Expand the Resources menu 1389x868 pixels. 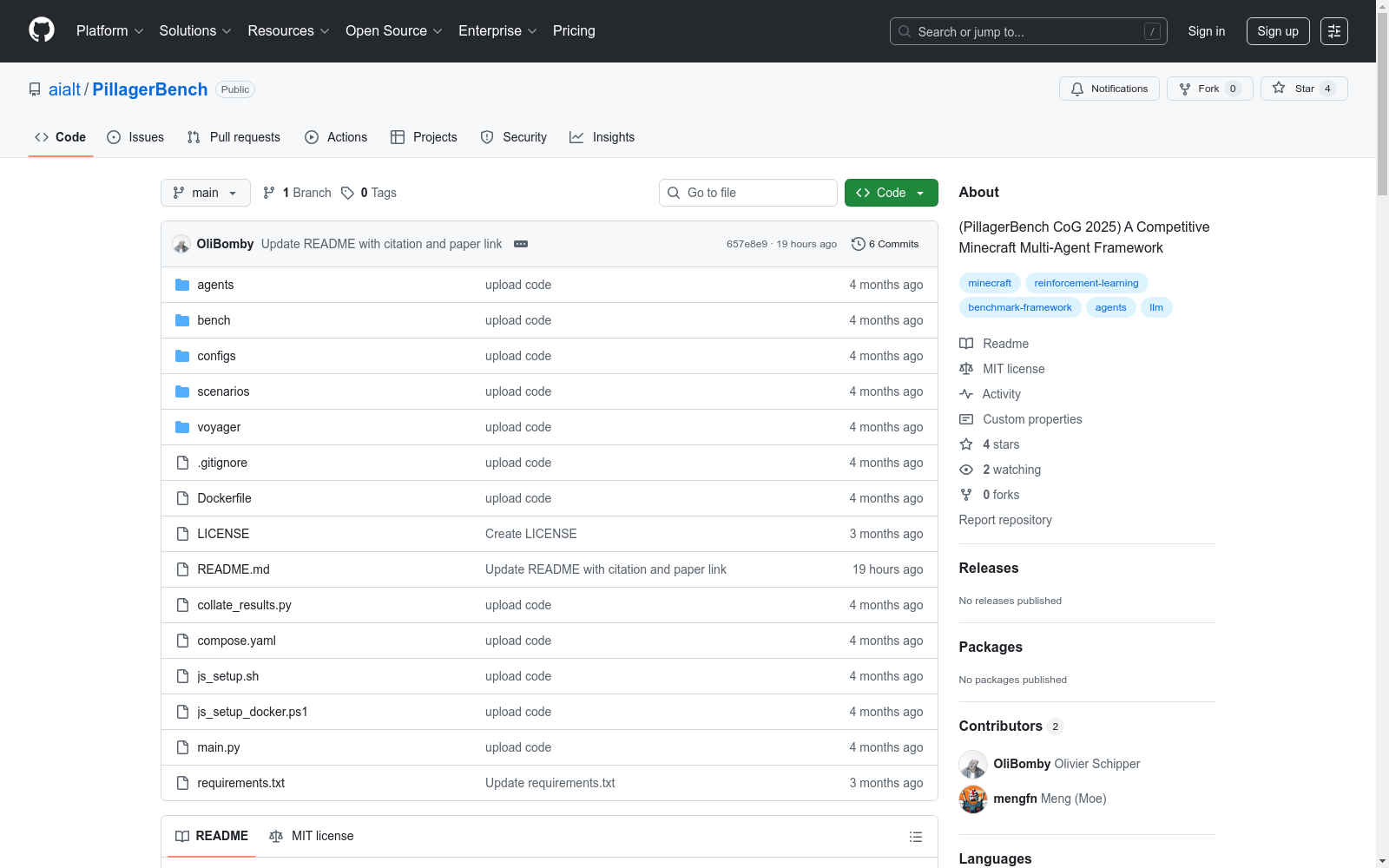pos(289,31)
